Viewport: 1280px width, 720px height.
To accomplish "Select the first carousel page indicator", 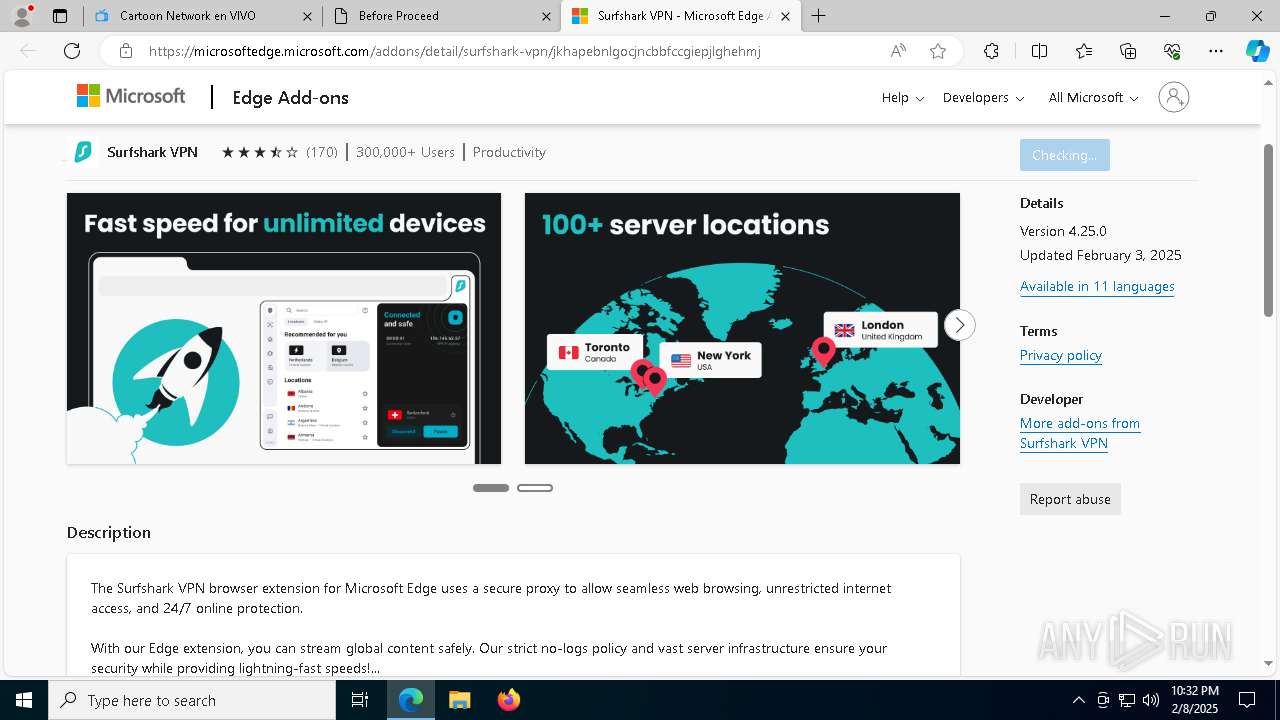I will coord(491,488).
